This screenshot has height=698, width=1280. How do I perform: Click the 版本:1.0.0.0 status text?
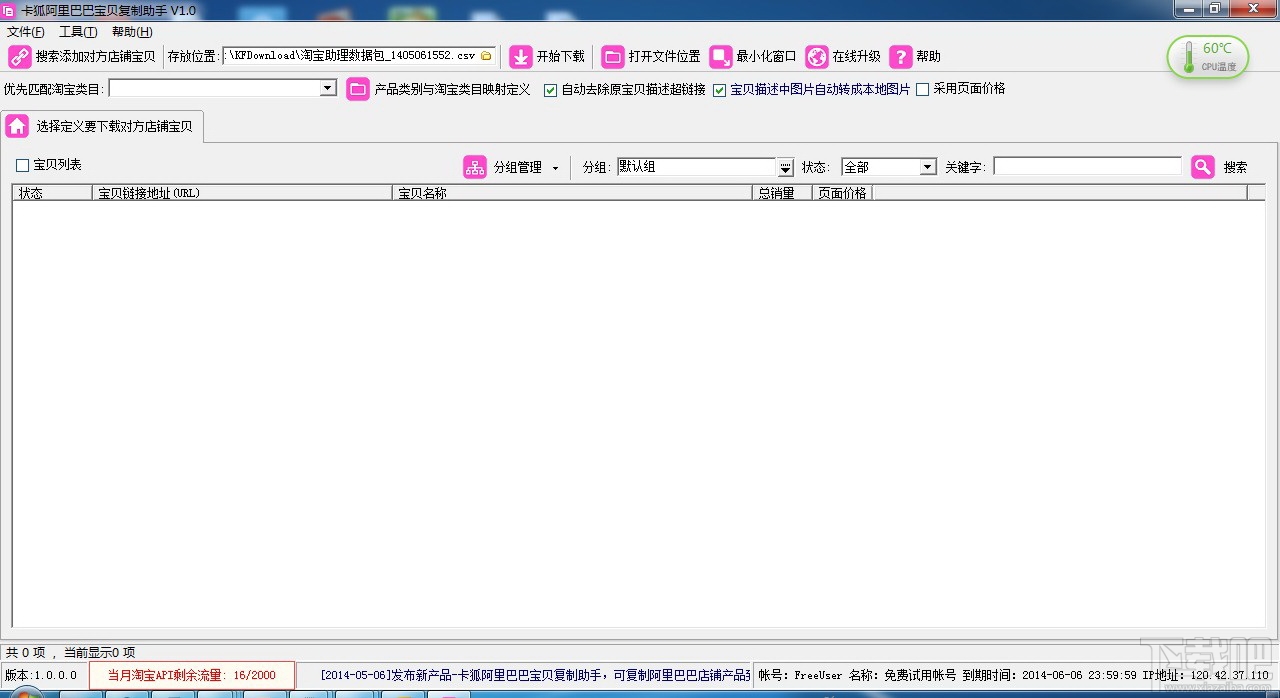41,675
